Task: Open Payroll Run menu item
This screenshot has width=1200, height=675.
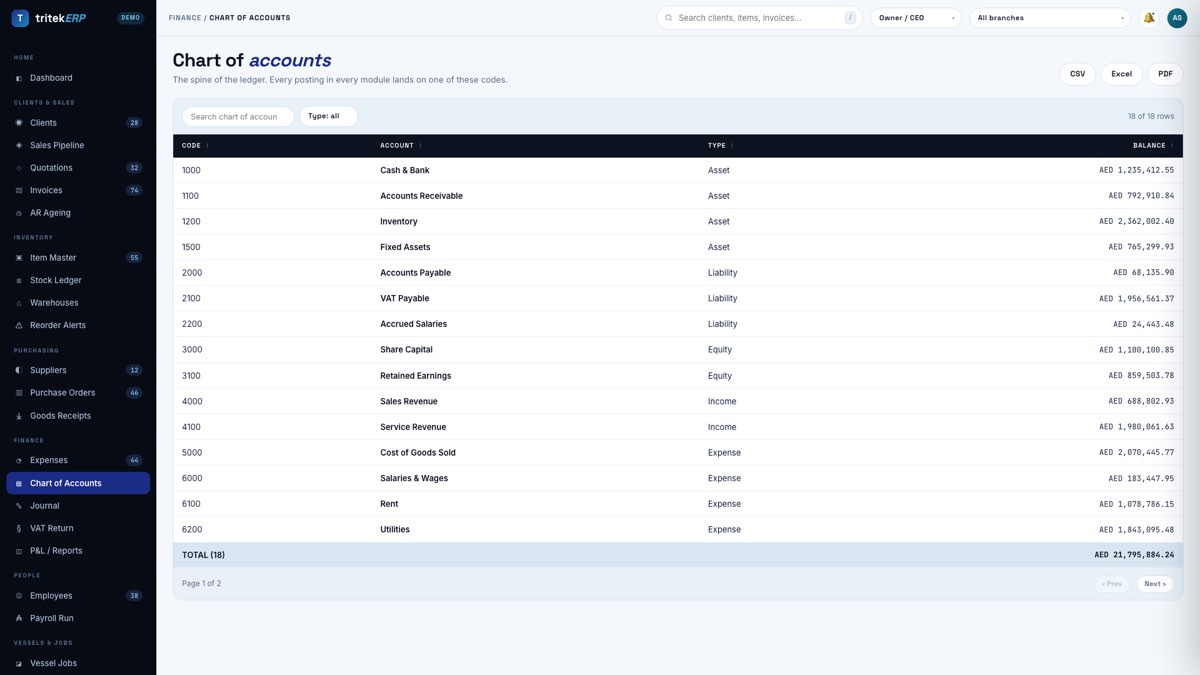Action: [78, 618]
